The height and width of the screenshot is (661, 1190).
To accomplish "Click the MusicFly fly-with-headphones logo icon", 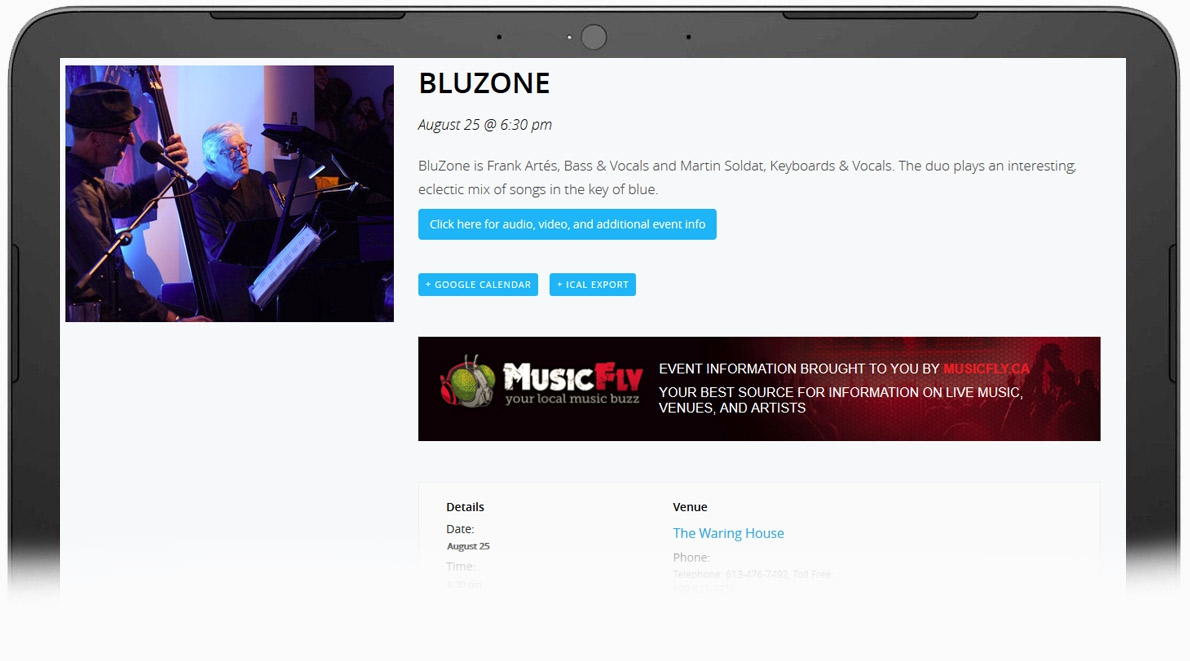I will [x=468, y=382].
